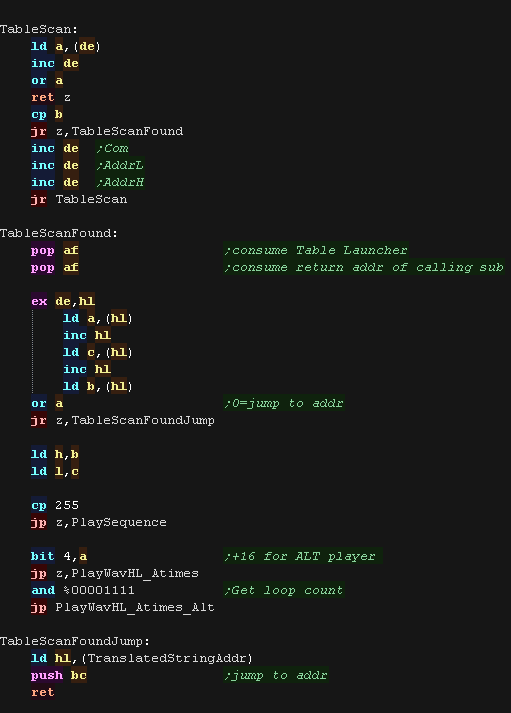Click the "cp 255" instruction
Screen dimensions: 511x713
point(55,505)
